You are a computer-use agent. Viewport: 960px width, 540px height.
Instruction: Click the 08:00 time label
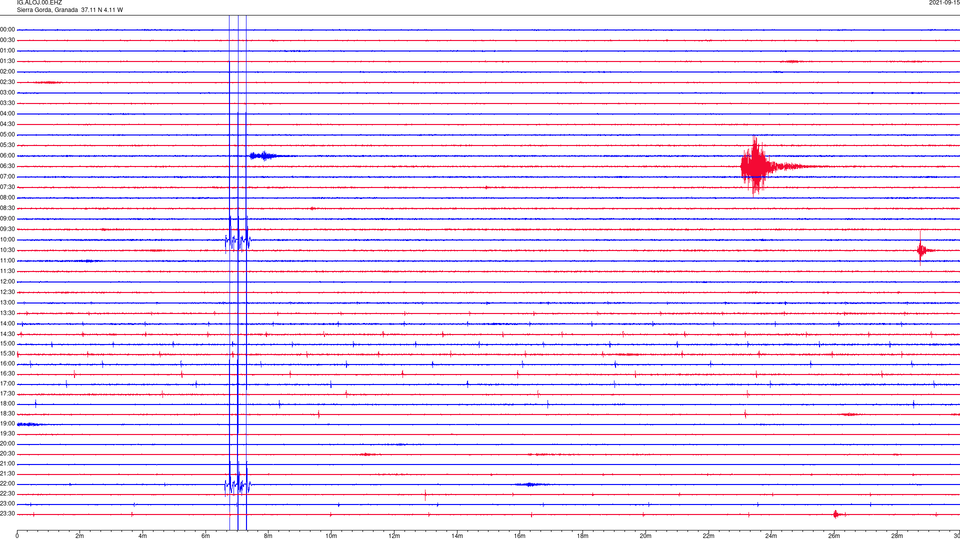7,197
